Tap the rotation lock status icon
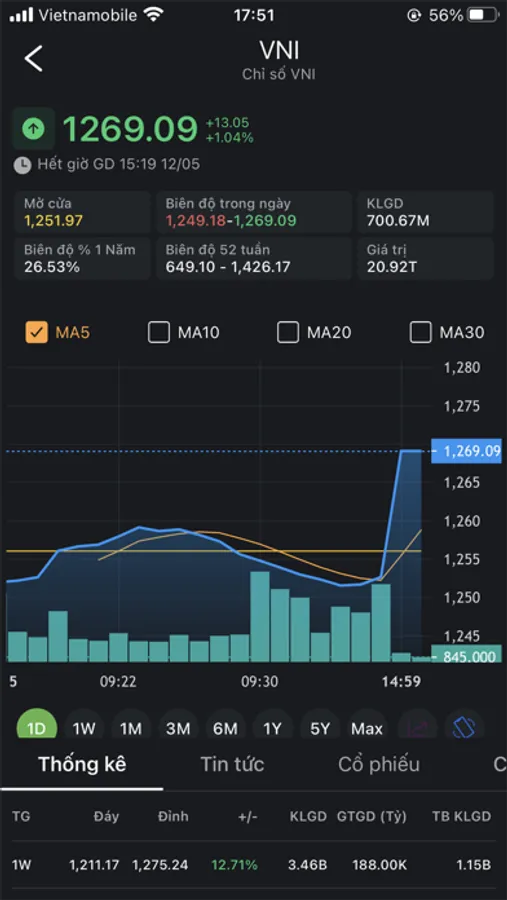Screen dimensions: 507x900 (x=414, y=15)
